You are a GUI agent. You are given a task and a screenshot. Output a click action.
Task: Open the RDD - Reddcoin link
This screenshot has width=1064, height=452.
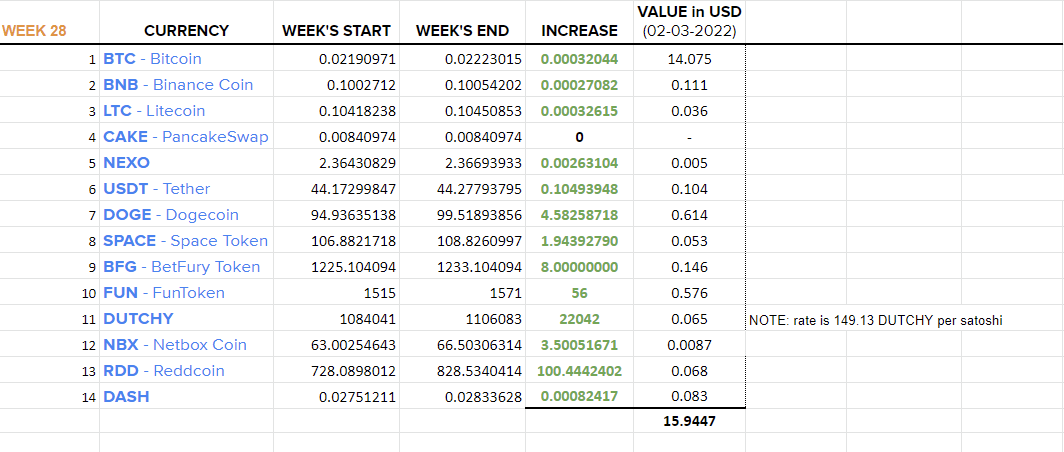click(164, 371)
